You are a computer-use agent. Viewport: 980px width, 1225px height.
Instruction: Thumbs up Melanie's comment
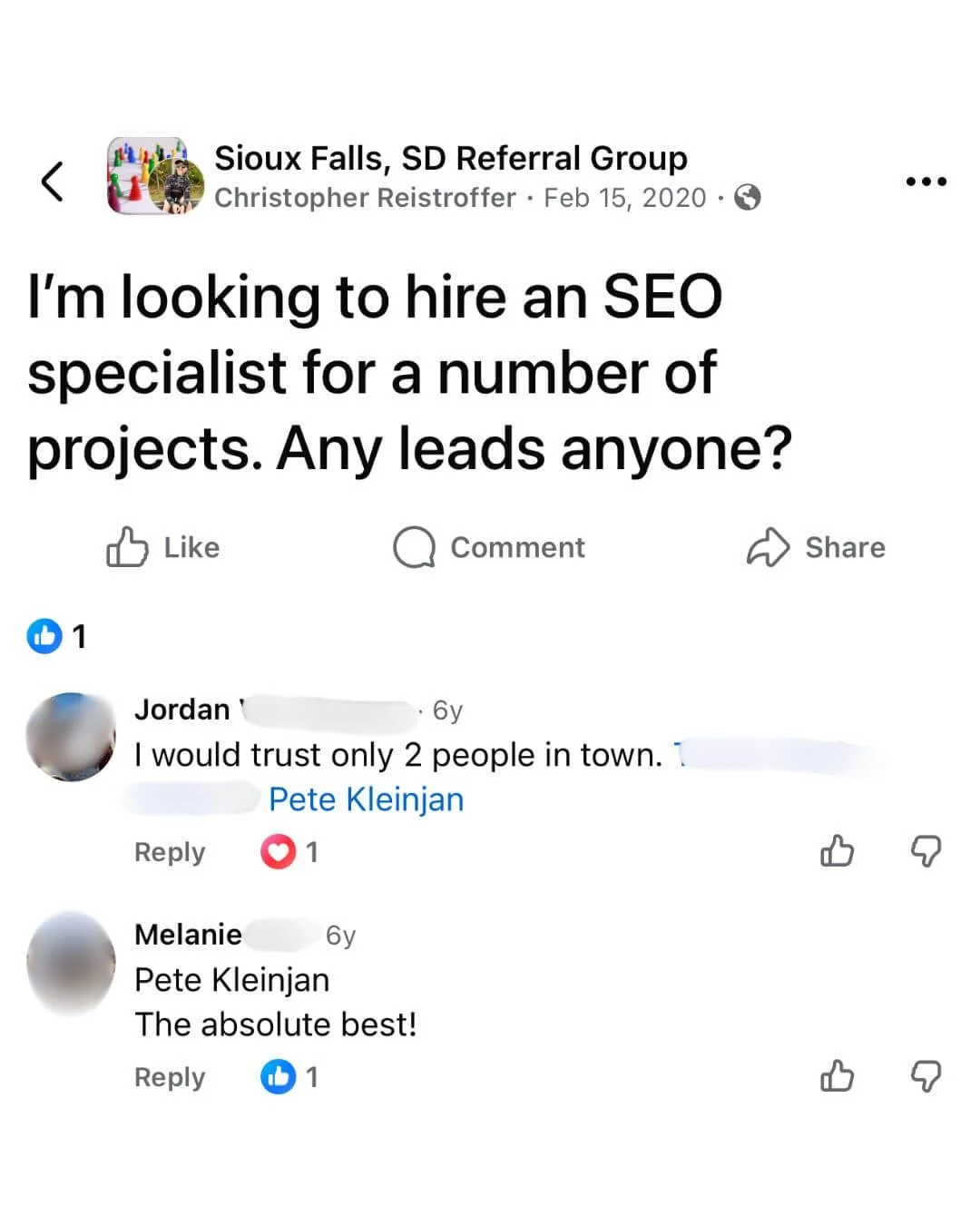point(837,1076)
